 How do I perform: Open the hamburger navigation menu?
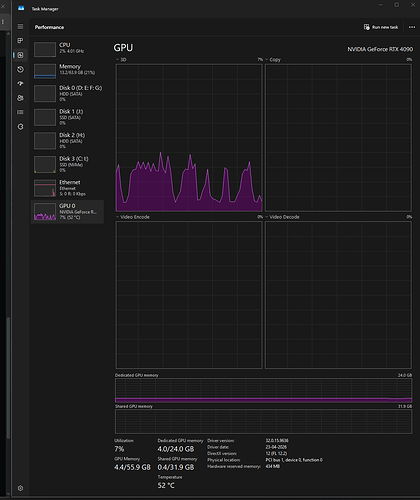click(x=20, y=26)
